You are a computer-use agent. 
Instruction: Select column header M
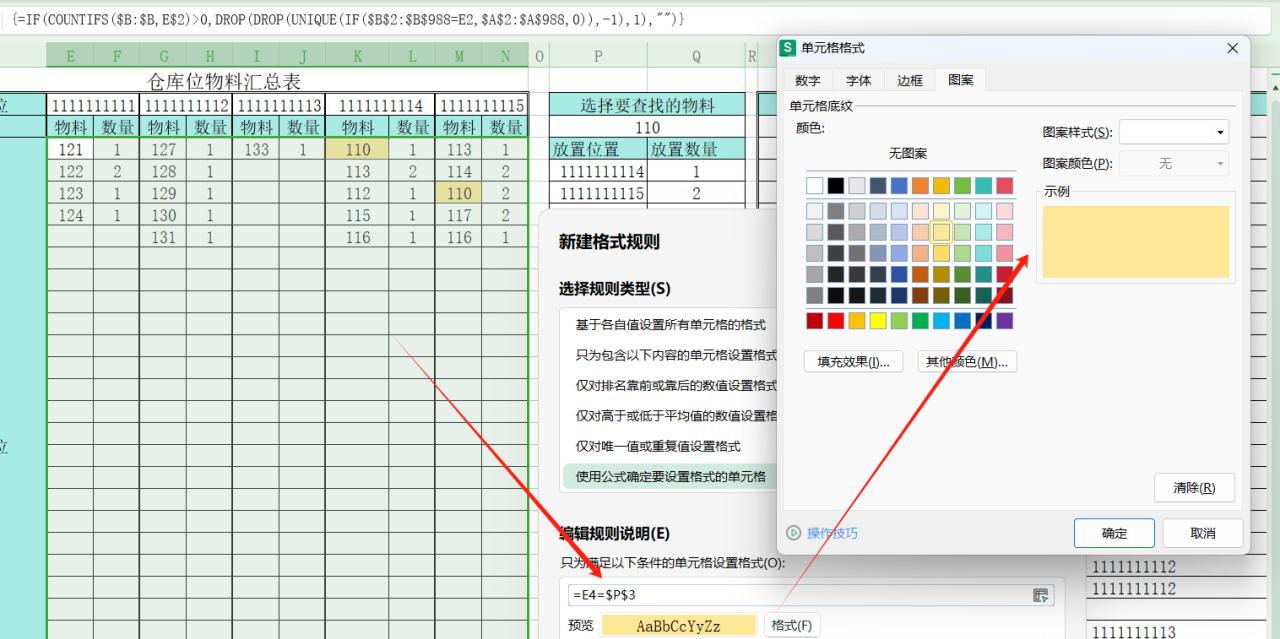(x=458, y=57)
